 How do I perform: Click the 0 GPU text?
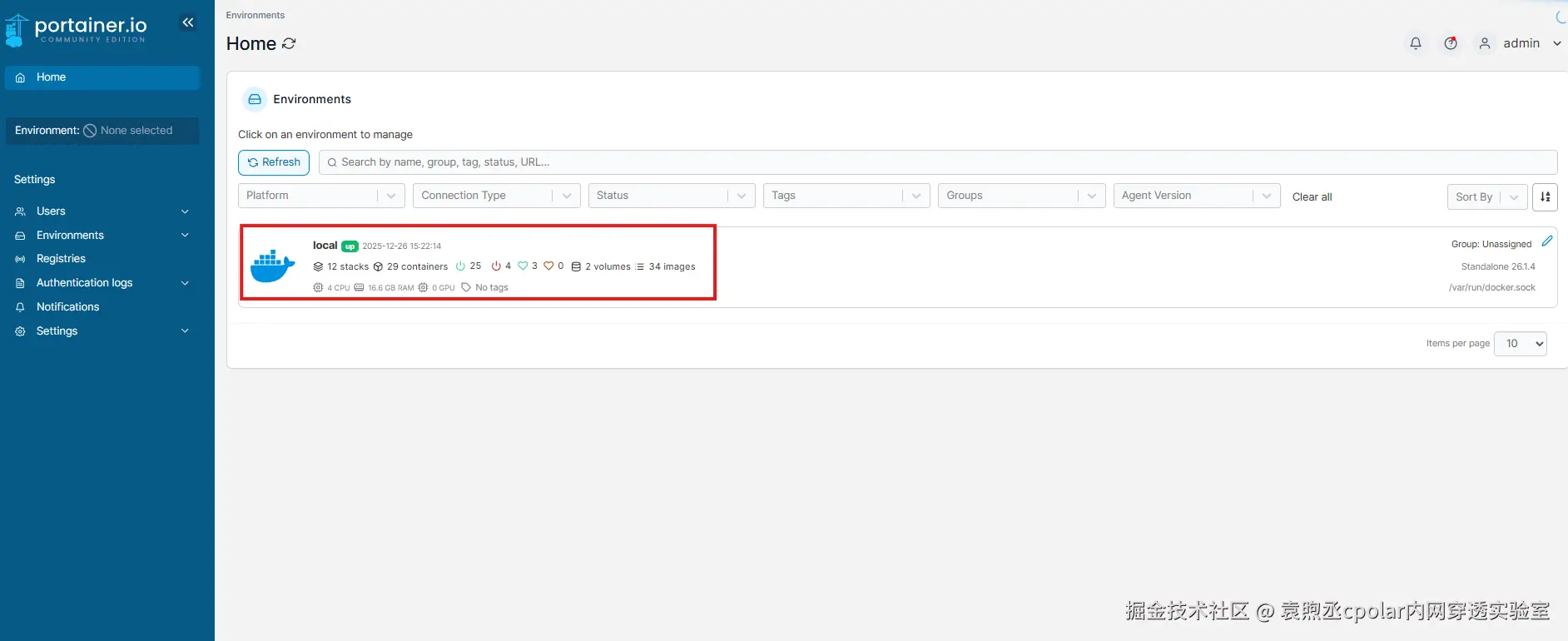click(x=444, y=288)
